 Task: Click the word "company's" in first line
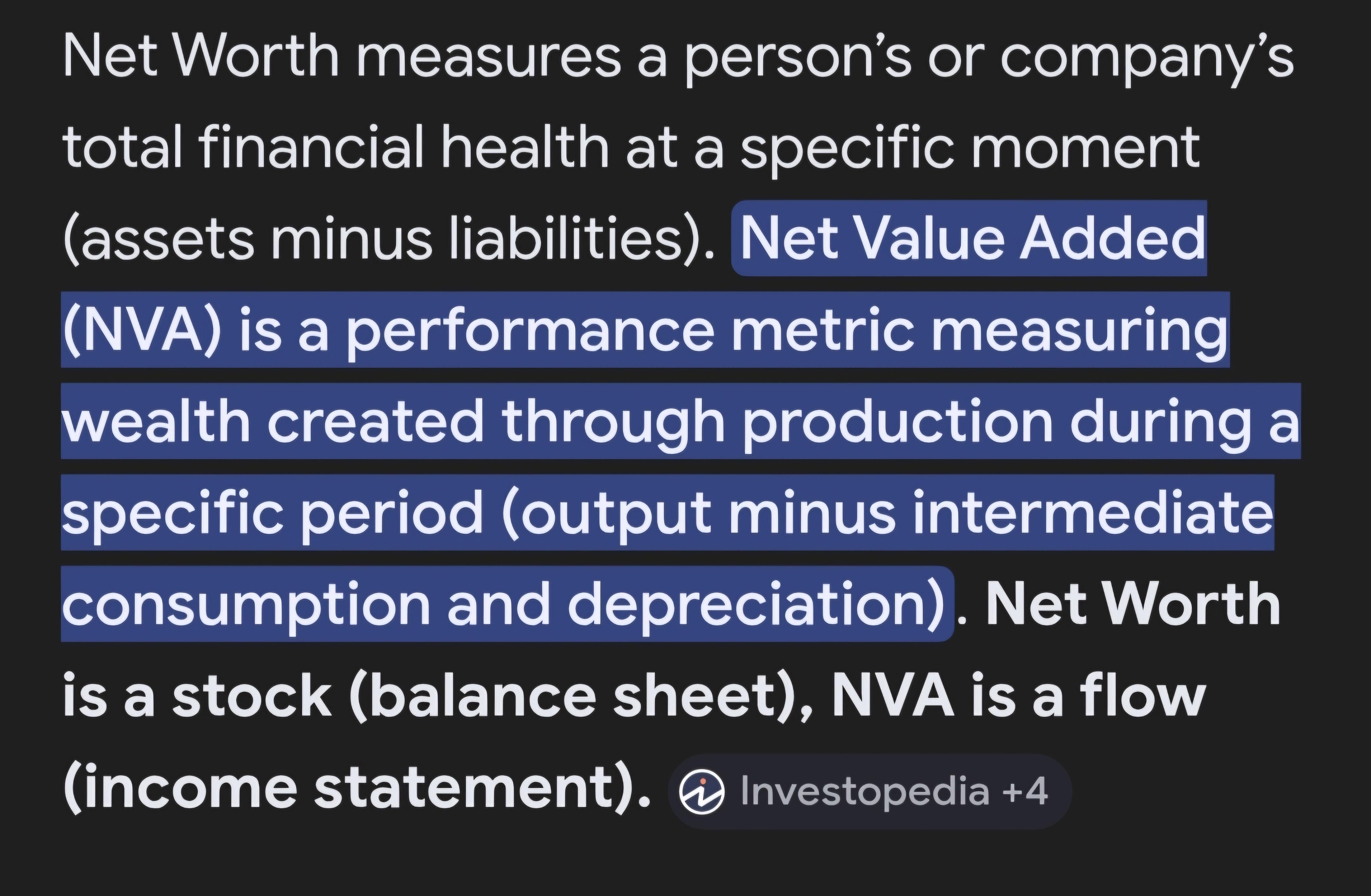(1146, 56)
